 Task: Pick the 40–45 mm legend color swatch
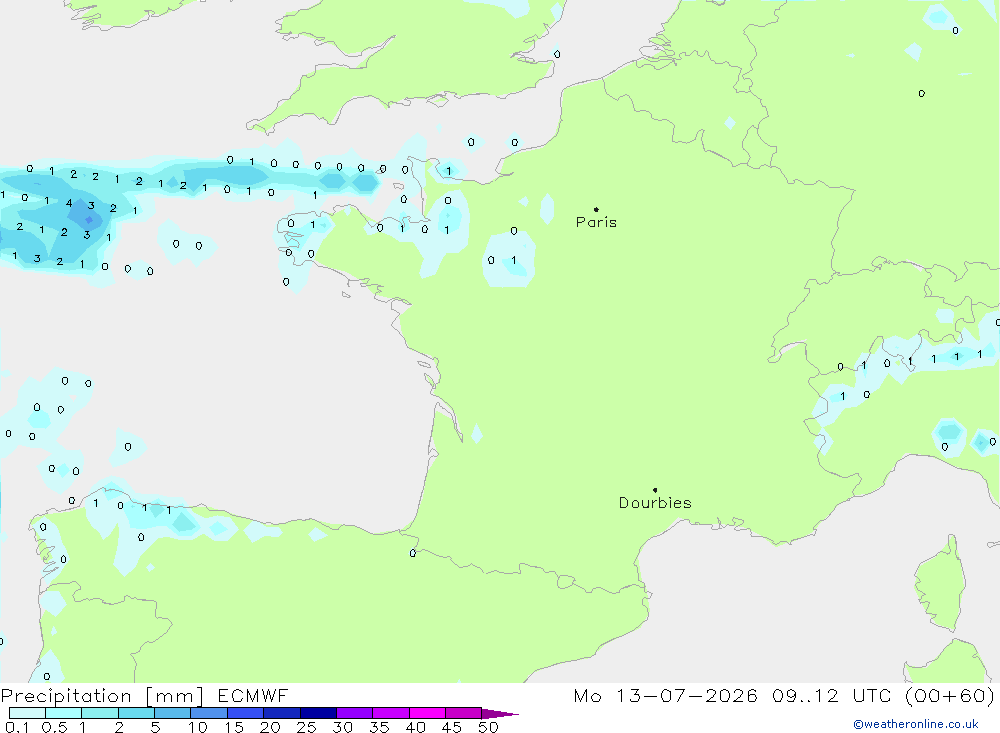pyautogui.click(x=427, y=713)
